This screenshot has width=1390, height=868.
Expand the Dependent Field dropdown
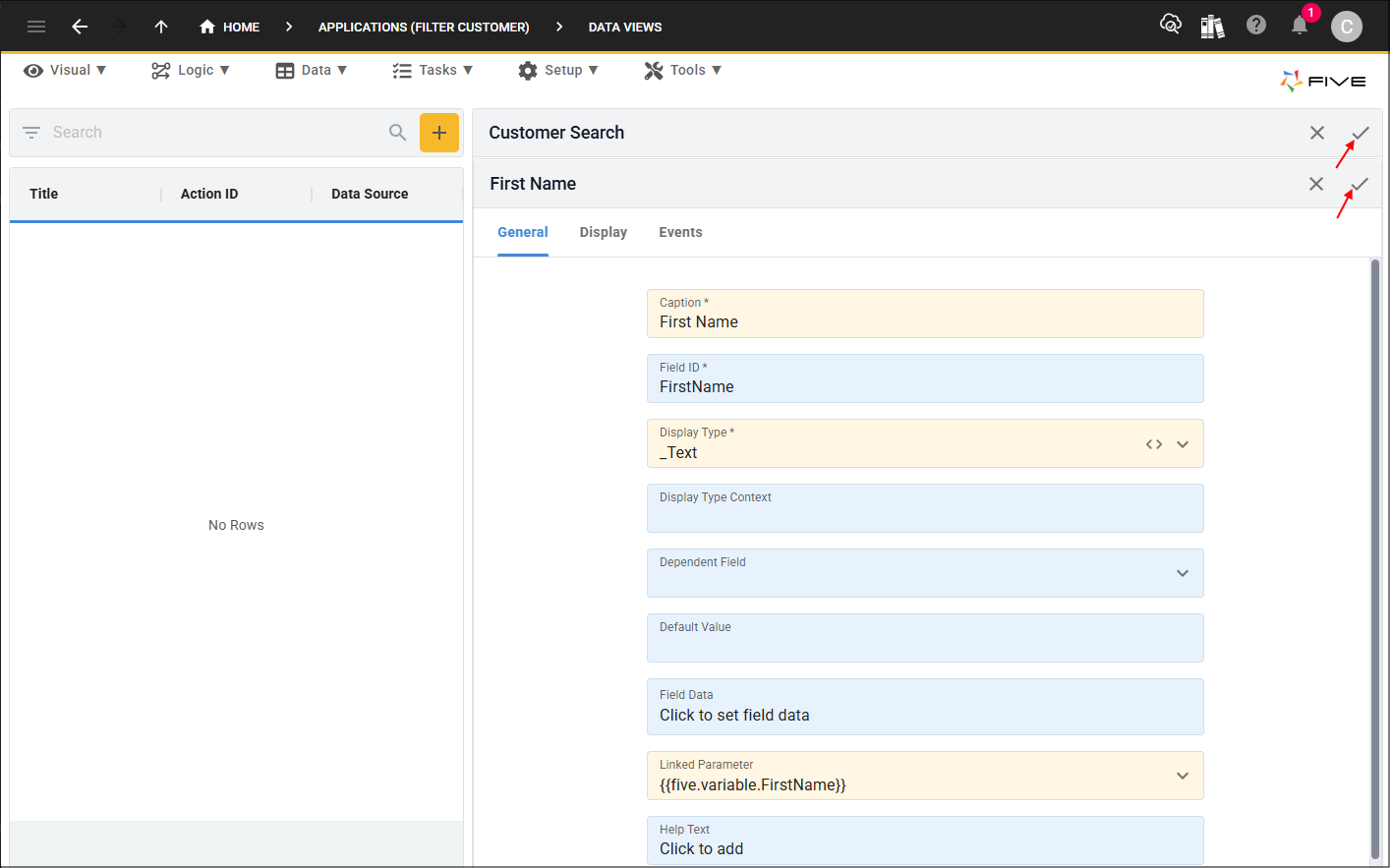pos(1183,573)
